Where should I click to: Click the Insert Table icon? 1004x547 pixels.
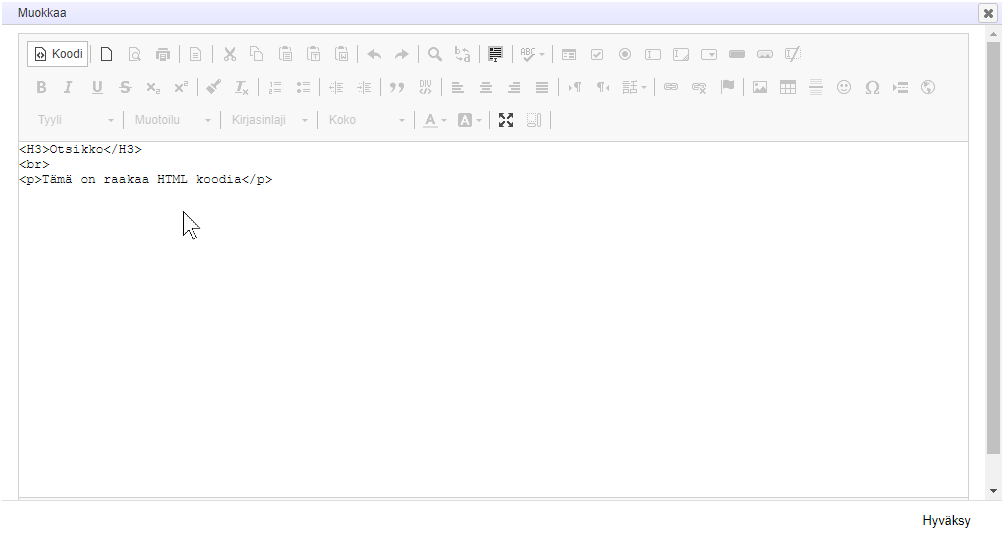[x=788, y=87]
